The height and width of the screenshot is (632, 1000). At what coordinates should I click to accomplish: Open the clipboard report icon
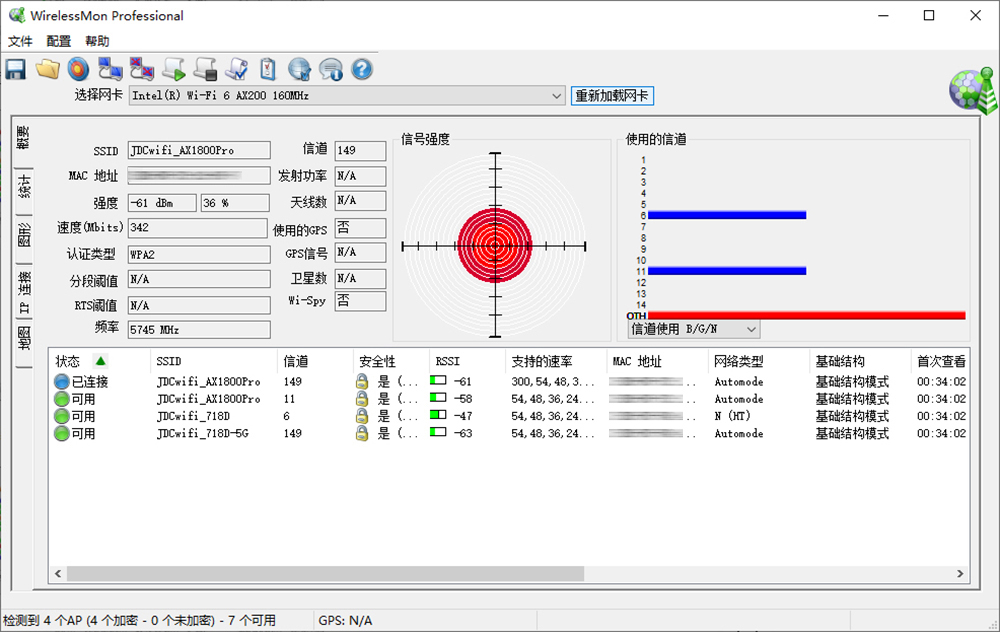click(x=266, y=68)
